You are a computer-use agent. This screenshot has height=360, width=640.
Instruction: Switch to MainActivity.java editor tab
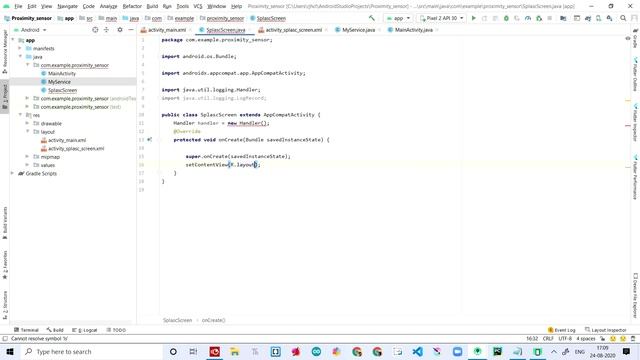pyautogui.click(x=413, y=30)
